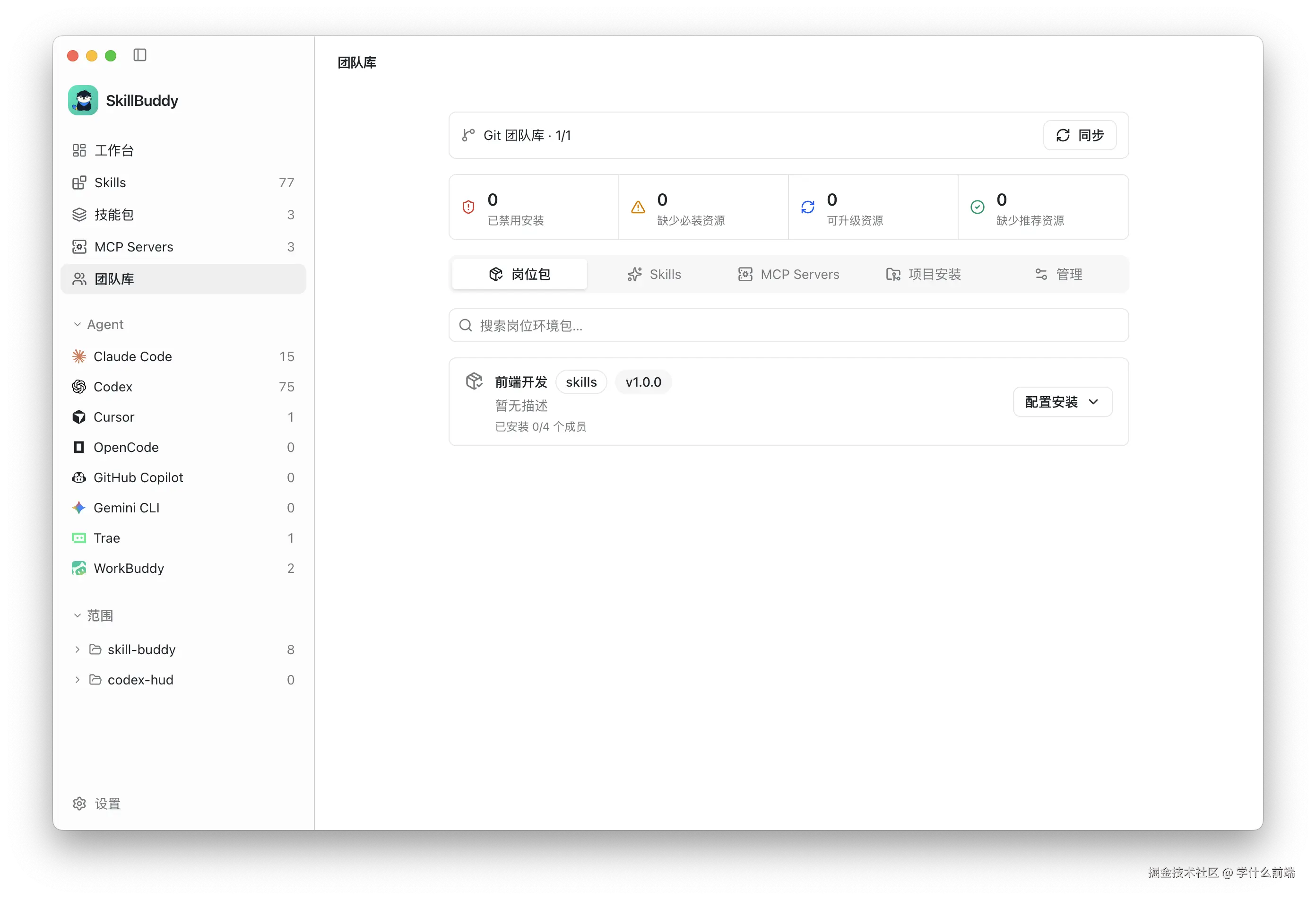Viewport: 1316px width, 900px height.
Task: Click the 已安装 0/4 个成员 text
Action: click(541, 427)
